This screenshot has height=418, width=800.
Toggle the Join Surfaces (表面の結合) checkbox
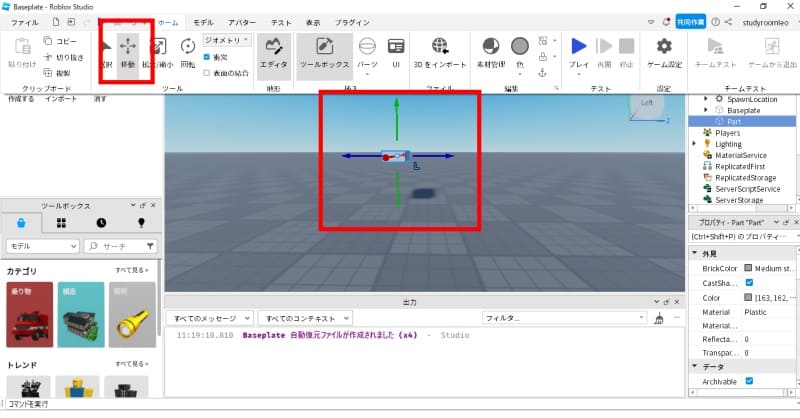click(207, 73)
